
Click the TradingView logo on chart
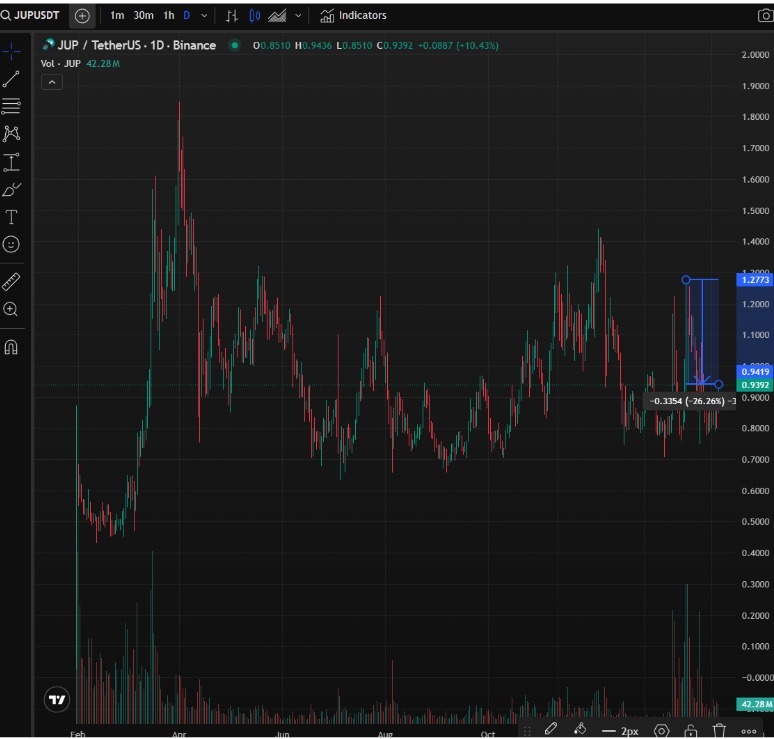pyautogui.click(x=57, y=700)
